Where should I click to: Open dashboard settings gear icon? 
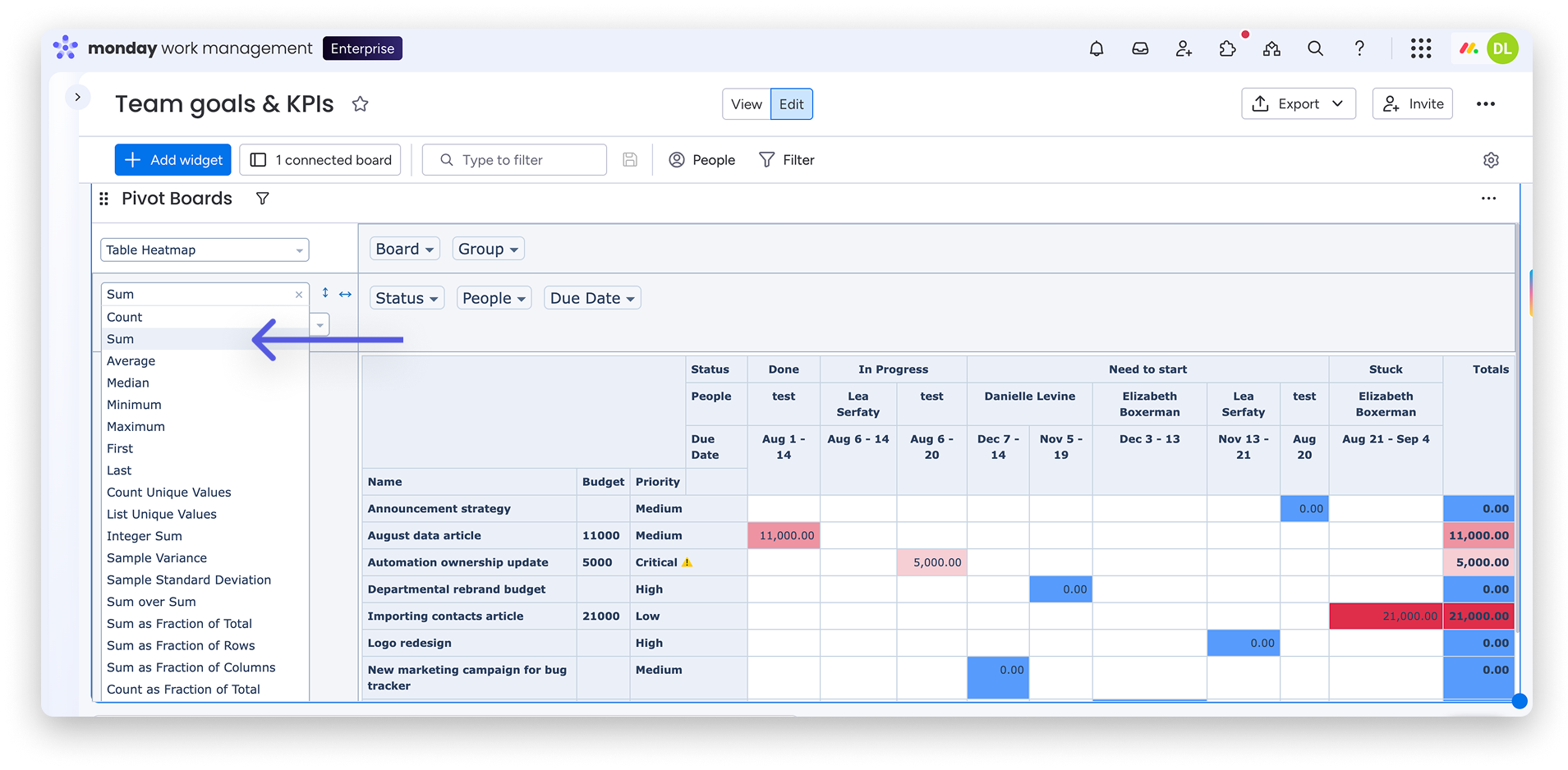click(1491, 160)
